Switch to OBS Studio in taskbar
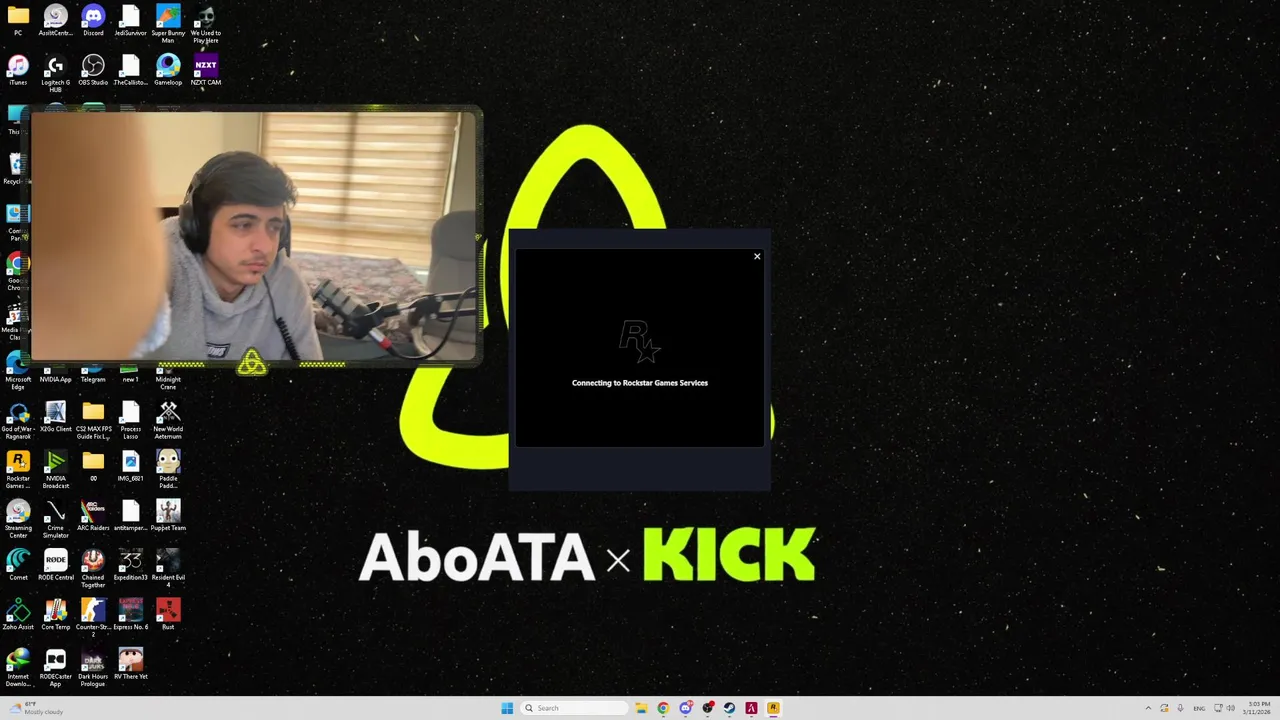 [707, 708]
